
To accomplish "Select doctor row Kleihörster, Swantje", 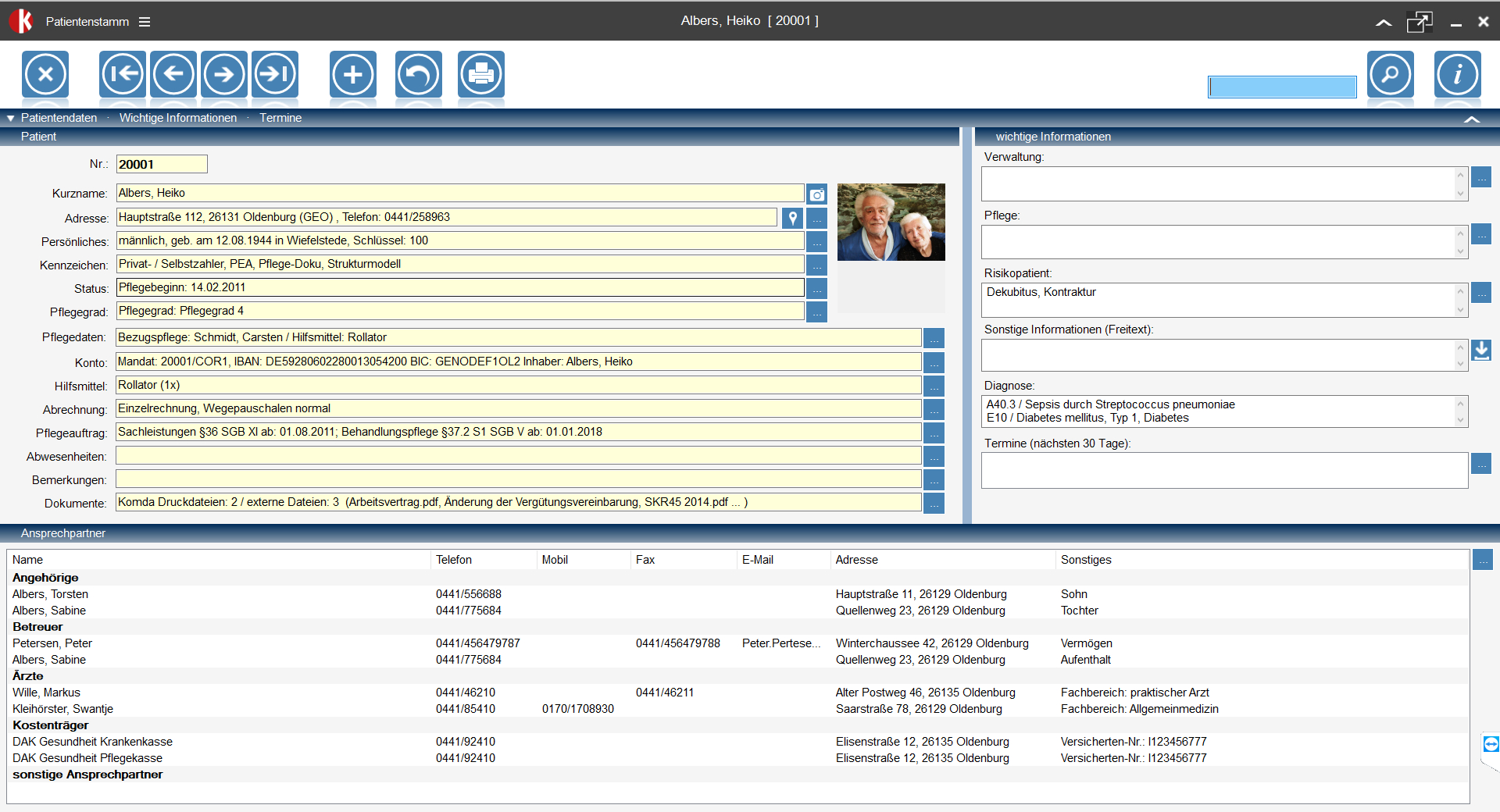I will [737, 709].
